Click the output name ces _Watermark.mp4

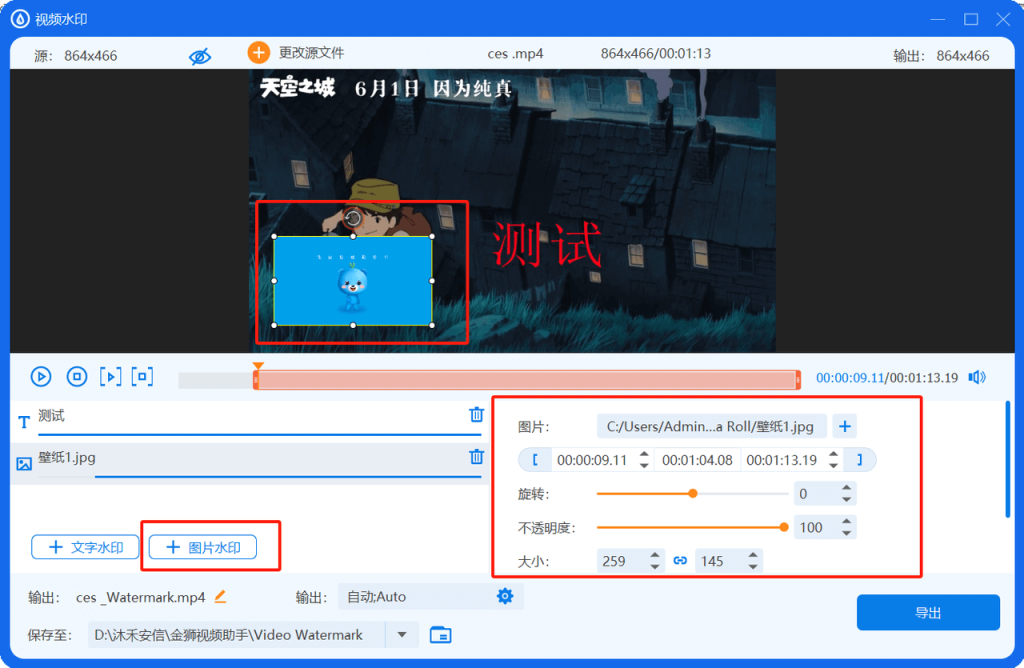(x=140, y=597)
